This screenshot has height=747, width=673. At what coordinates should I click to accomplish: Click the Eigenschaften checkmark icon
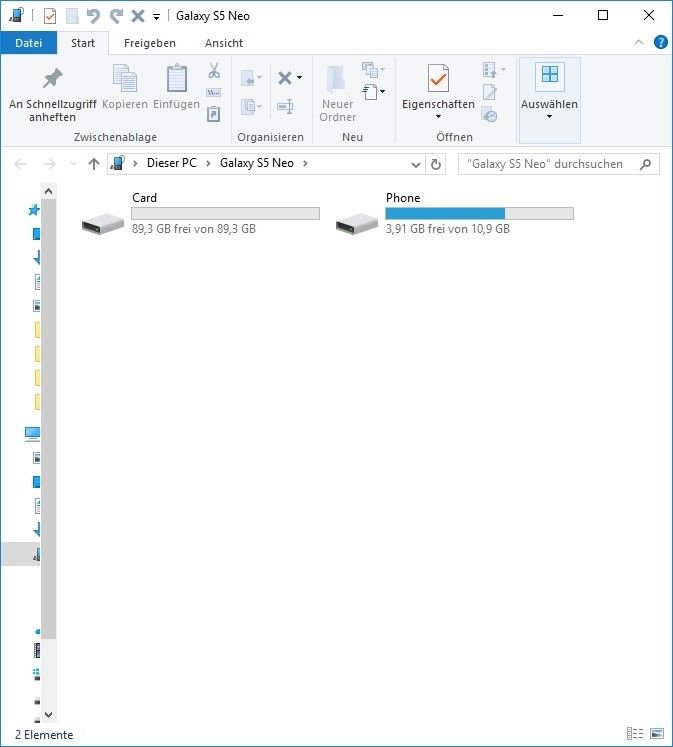pyautogui.click(x=438, y=78)
